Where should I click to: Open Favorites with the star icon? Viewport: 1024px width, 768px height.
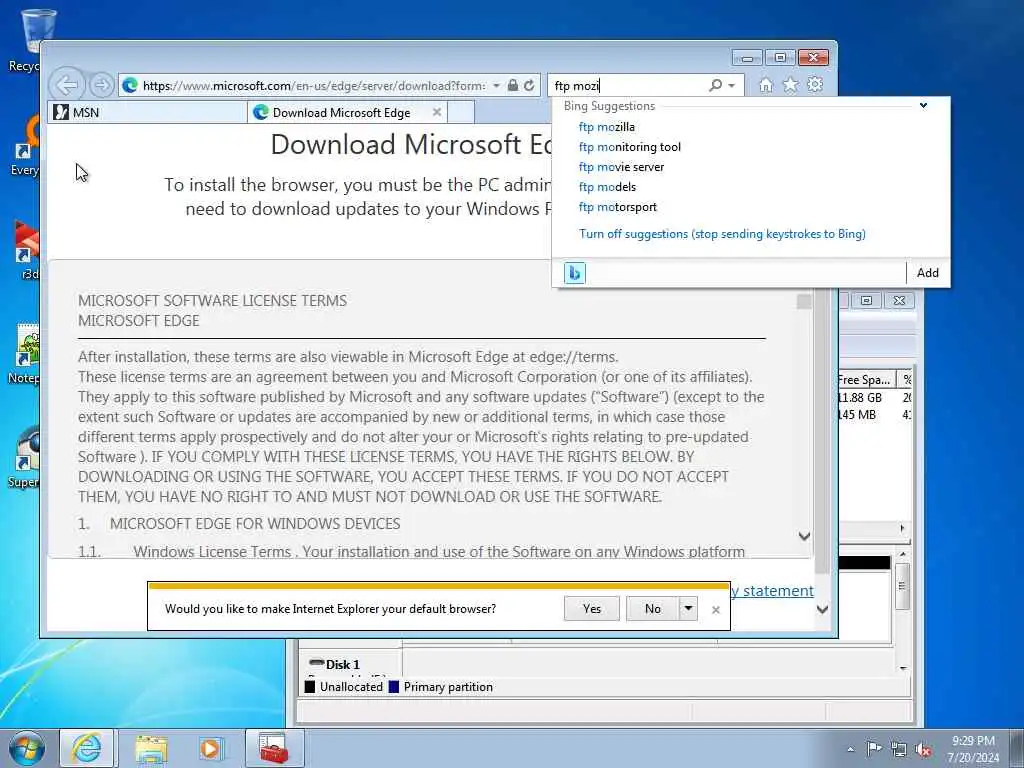pos(790,85)
